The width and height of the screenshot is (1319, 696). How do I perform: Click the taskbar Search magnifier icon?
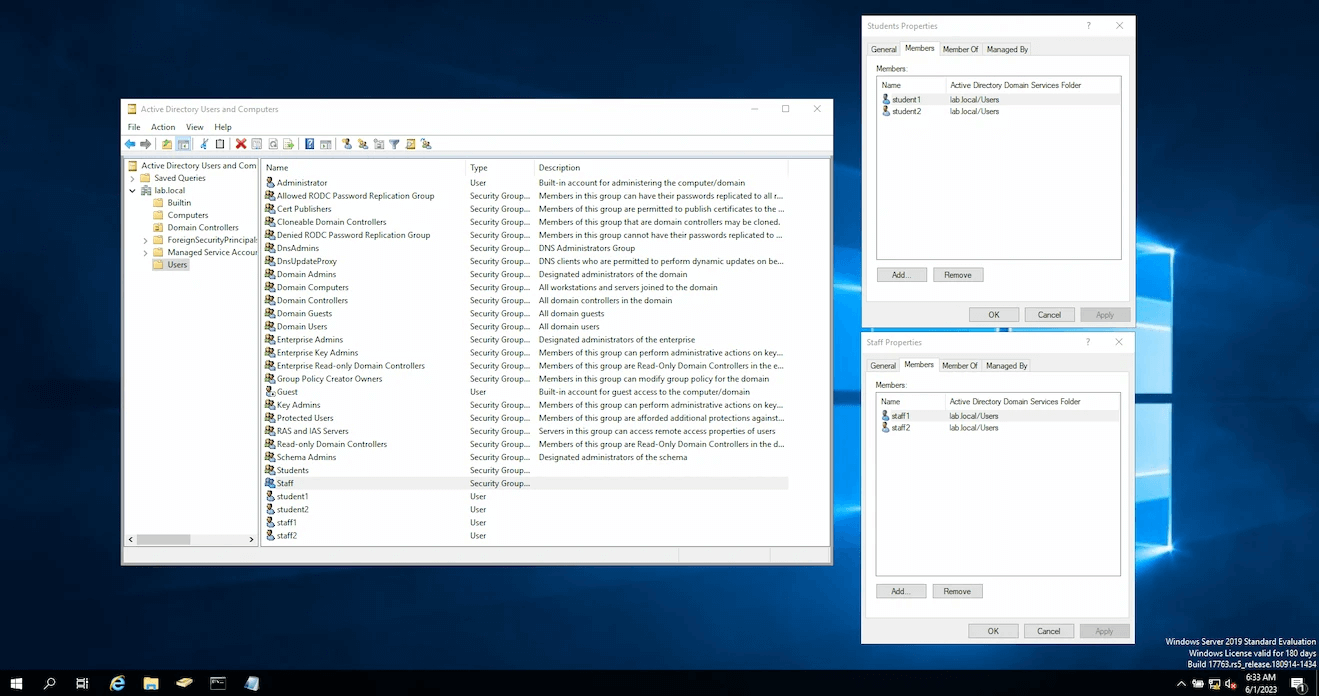[49, 683]
